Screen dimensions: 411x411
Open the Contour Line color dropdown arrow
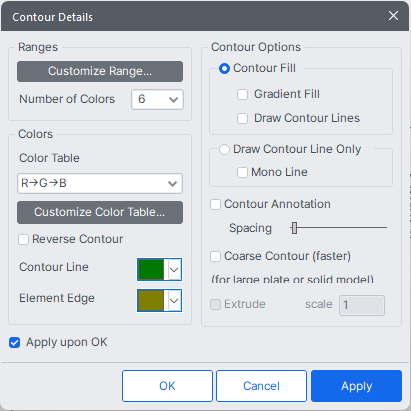tap(174, 269)
